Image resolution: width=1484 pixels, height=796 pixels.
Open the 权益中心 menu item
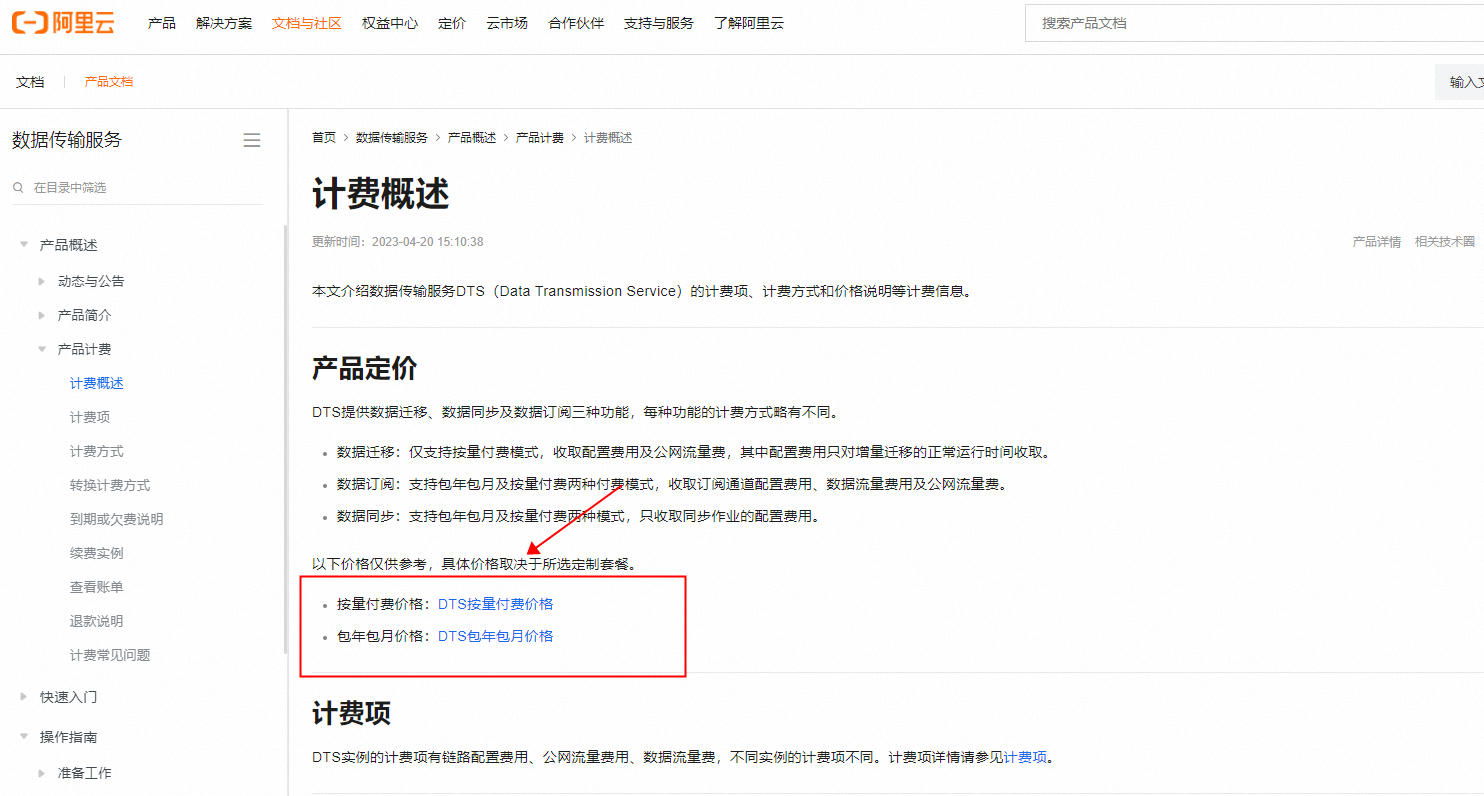pos(390,23)
